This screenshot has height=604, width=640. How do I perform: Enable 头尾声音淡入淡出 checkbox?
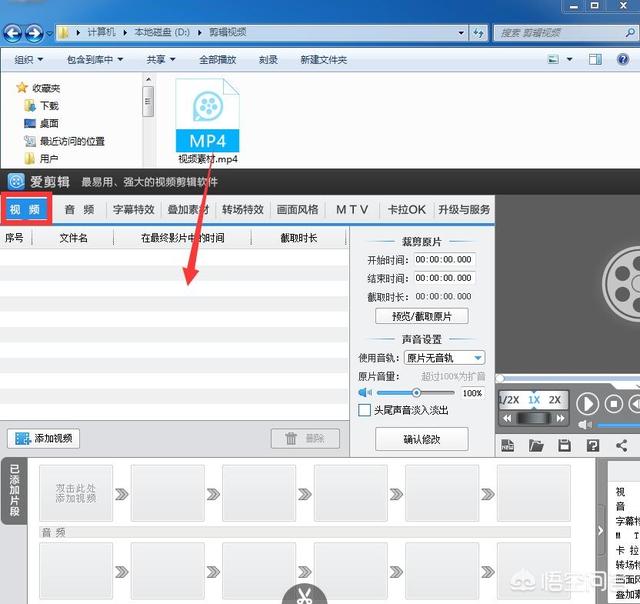[364, 410]
